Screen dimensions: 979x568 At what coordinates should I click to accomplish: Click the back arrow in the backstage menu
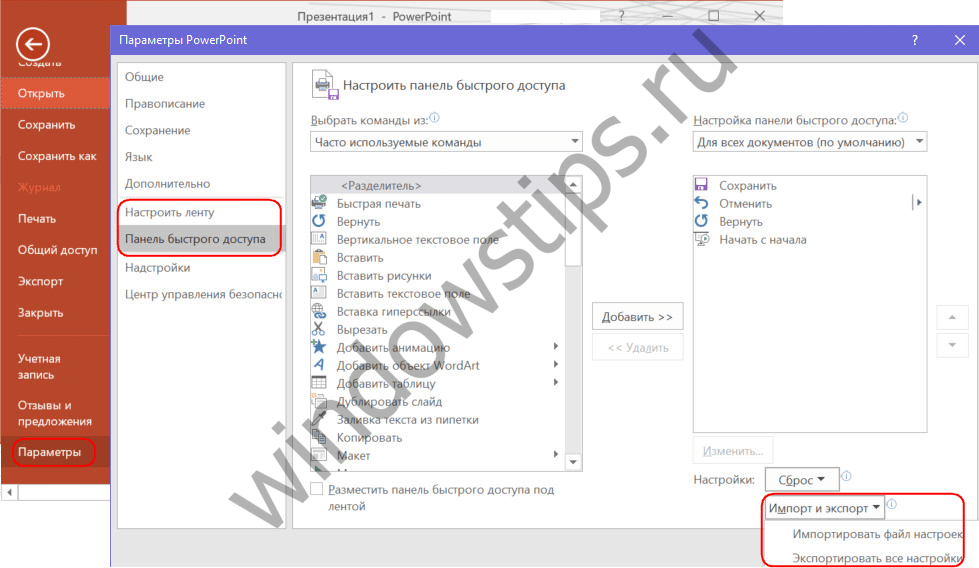click(33, 44)
